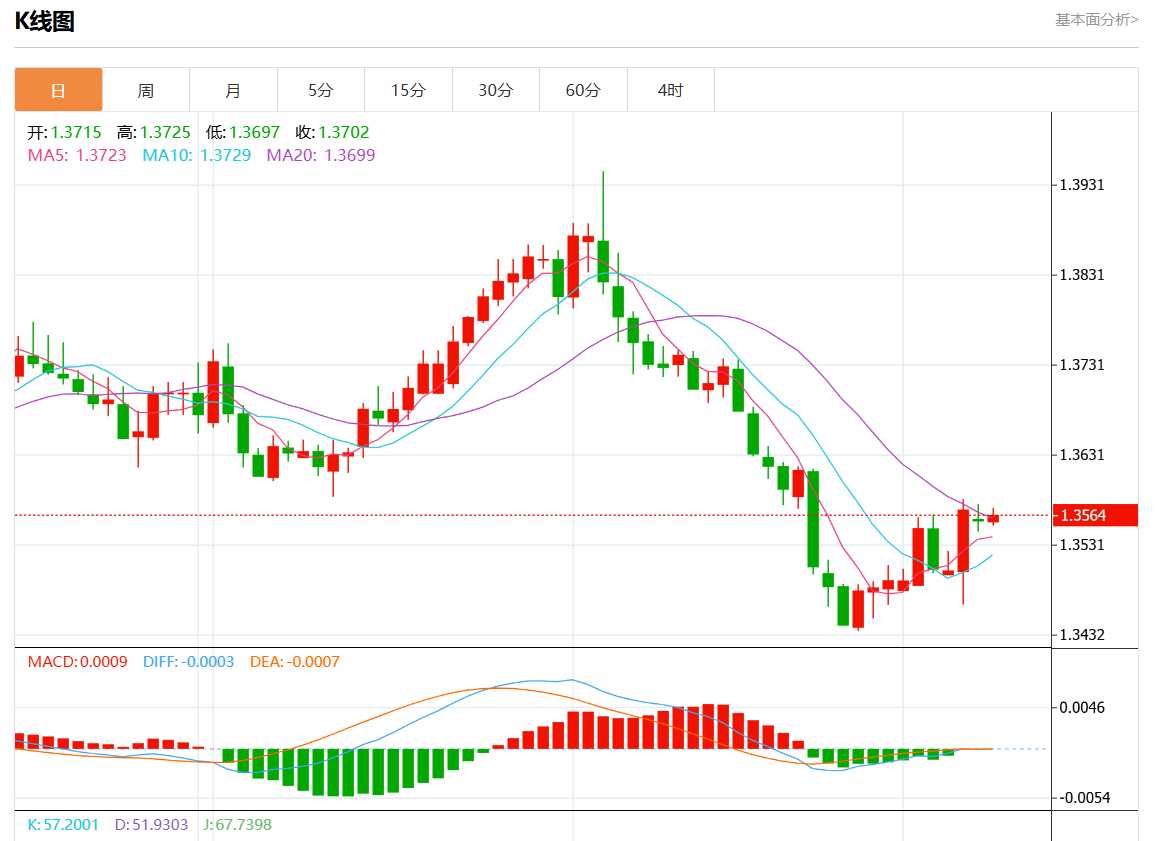1157x841 pixels.
Task: Click the 1.3731 price axis label
Action: (1082, 364)
